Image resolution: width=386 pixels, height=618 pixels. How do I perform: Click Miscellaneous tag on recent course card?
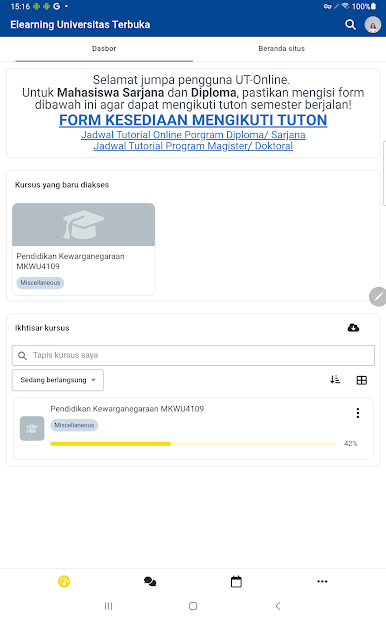[x=40, y=283]
